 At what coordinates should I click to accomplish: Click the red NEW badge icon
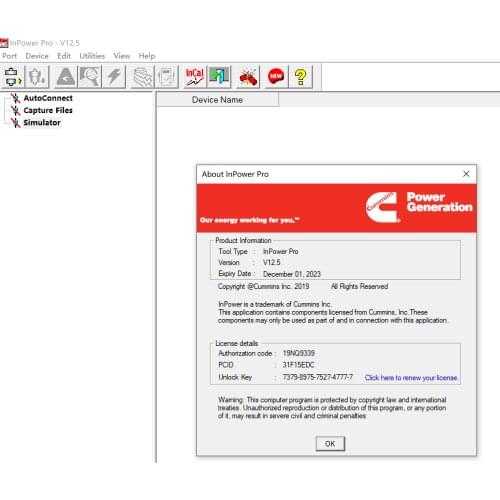(x=276, y=77)
